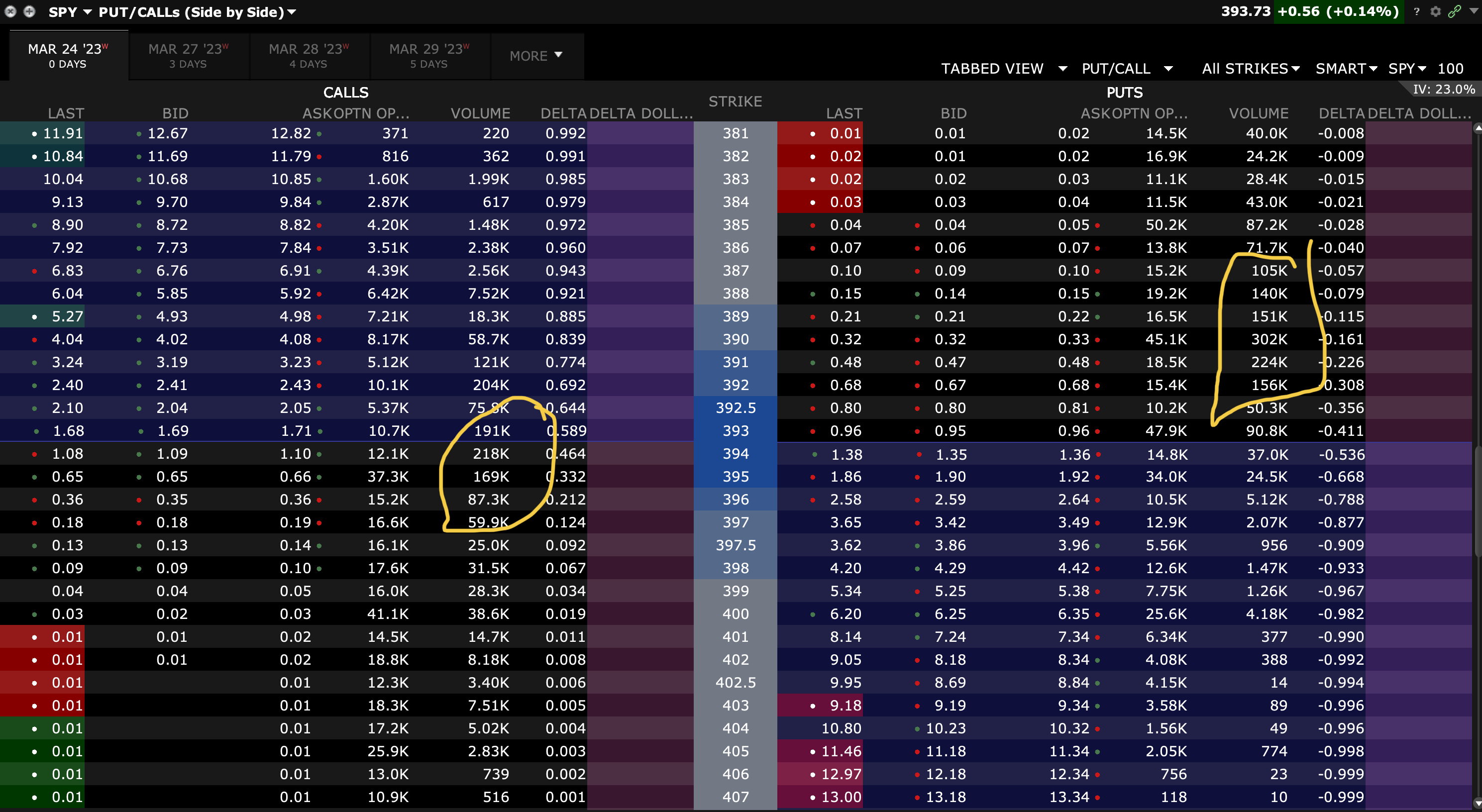Click the green chain link icon
Screen dimensions: 1482x812
pos(1455,11)
